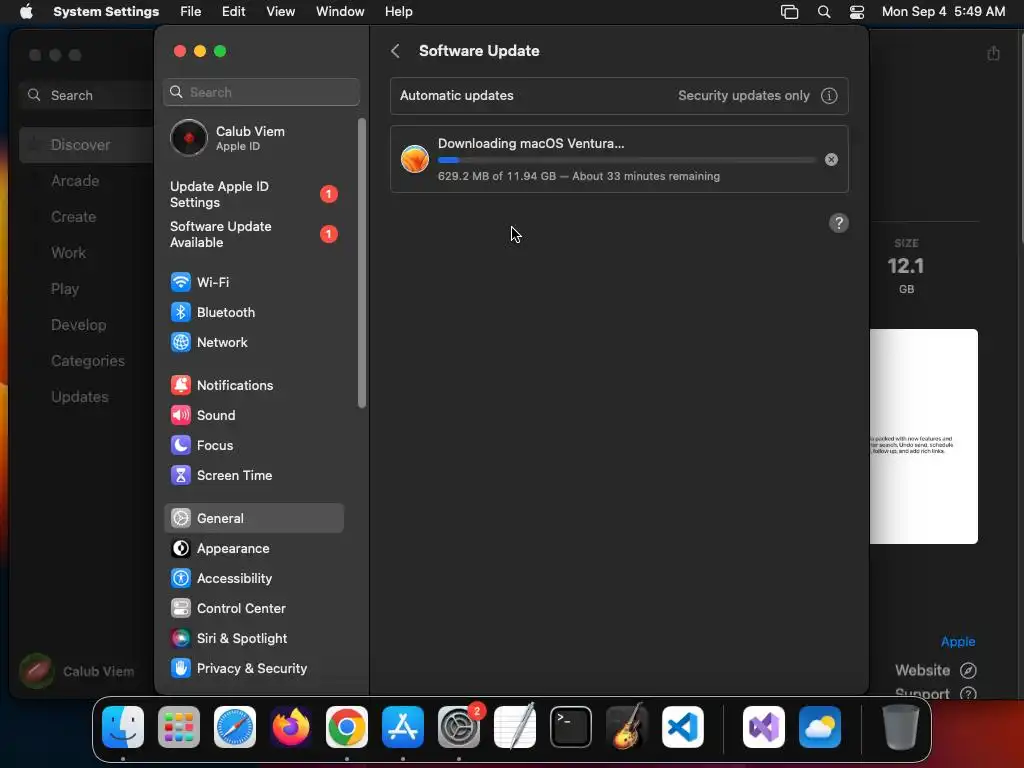Viewport: 1024px width, 768px height.
Task: Open Calub Viem Apple ID profile
Action: (253, 138)
